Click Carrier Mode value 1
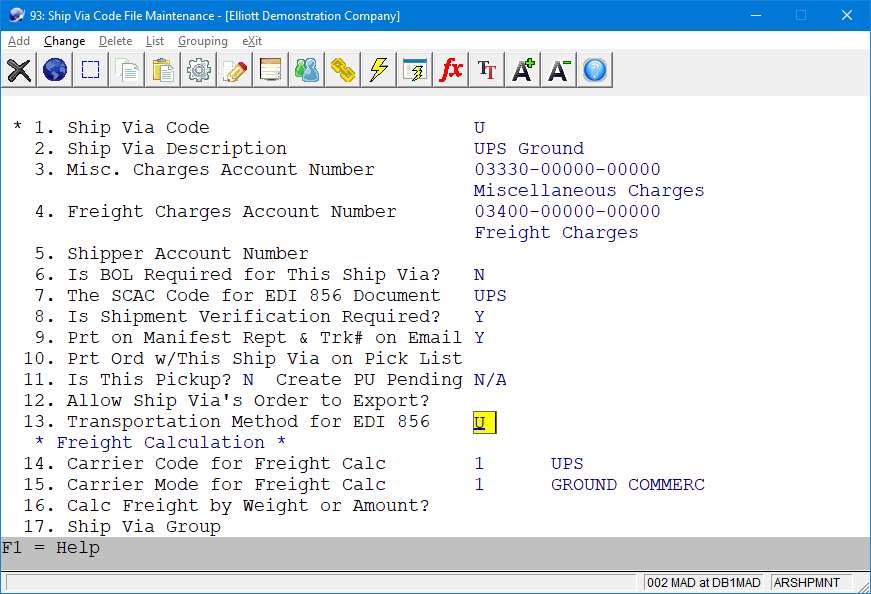This screenshot has height=594, width=871. tap(479, 485)
